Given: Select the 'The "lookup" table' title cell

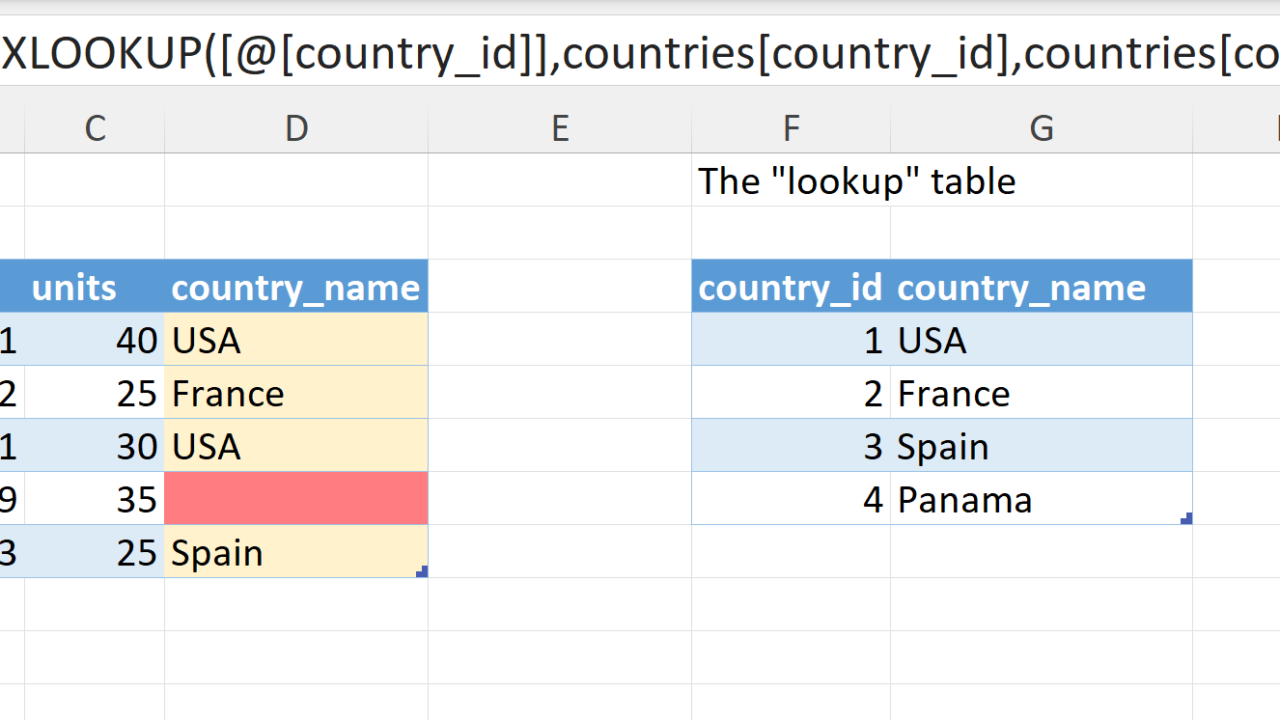Looking at the screenshot, I should point(856,181).
